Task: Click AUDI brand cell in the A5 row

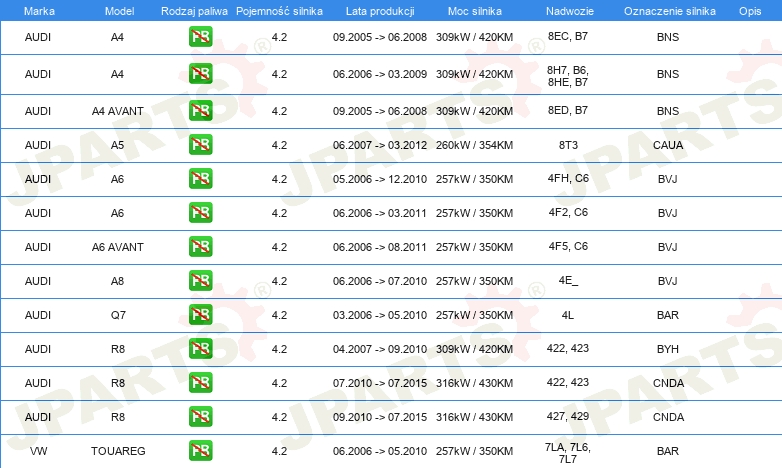Action: (x=38, y=145)
